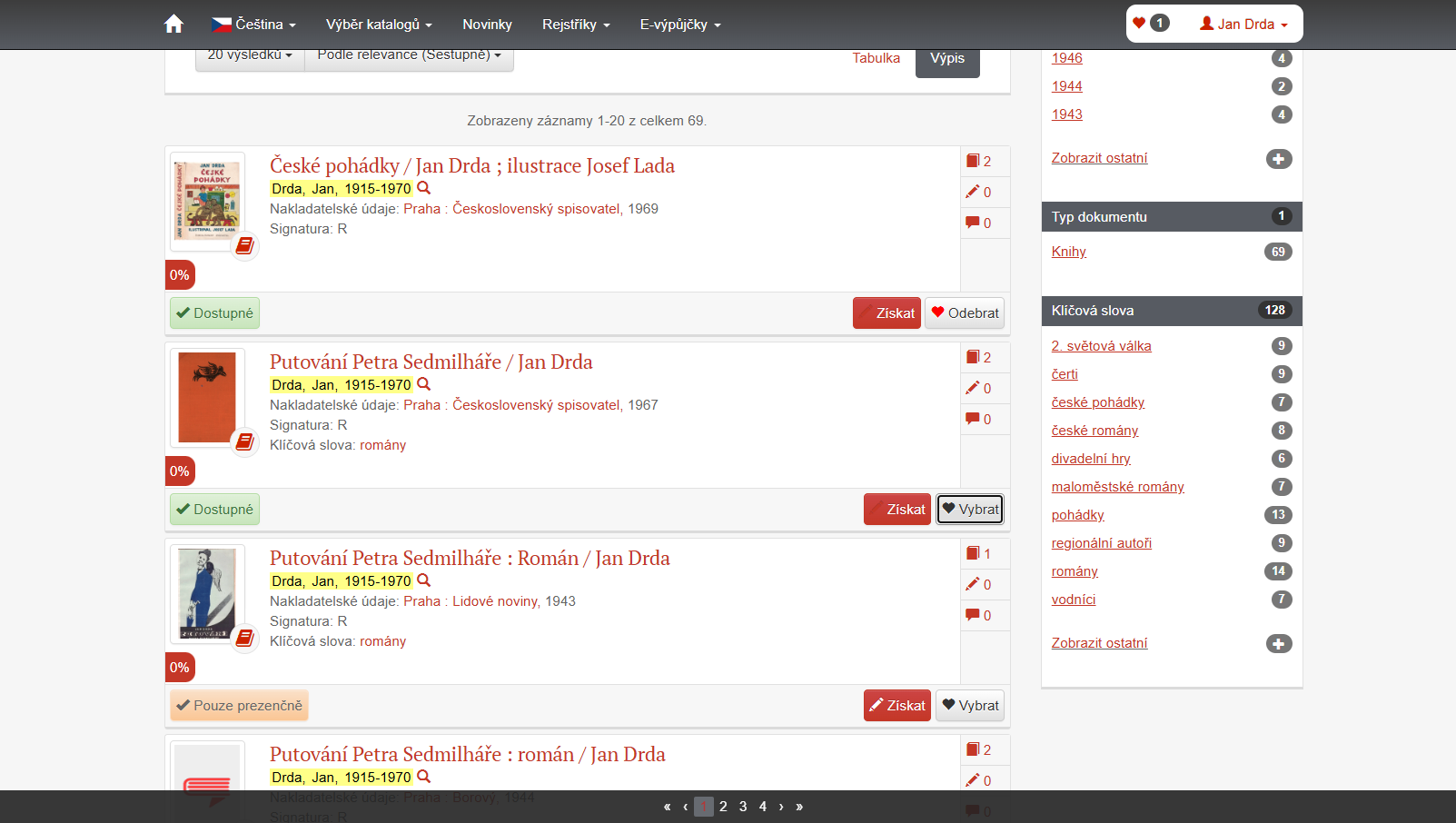Open copies count for the 1943 Román edition
1456x823 pixels.
click(x=978, y=553)
